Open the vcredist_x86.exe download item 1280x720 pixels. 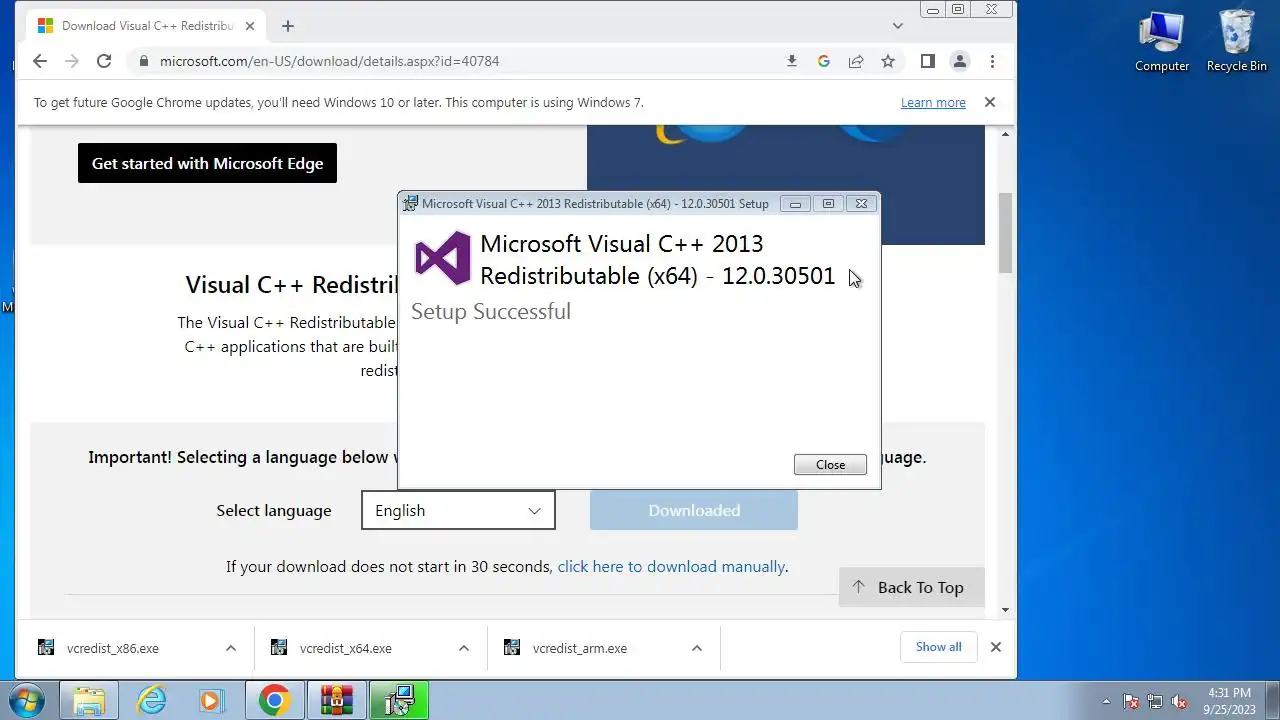(x=112, y=648)
